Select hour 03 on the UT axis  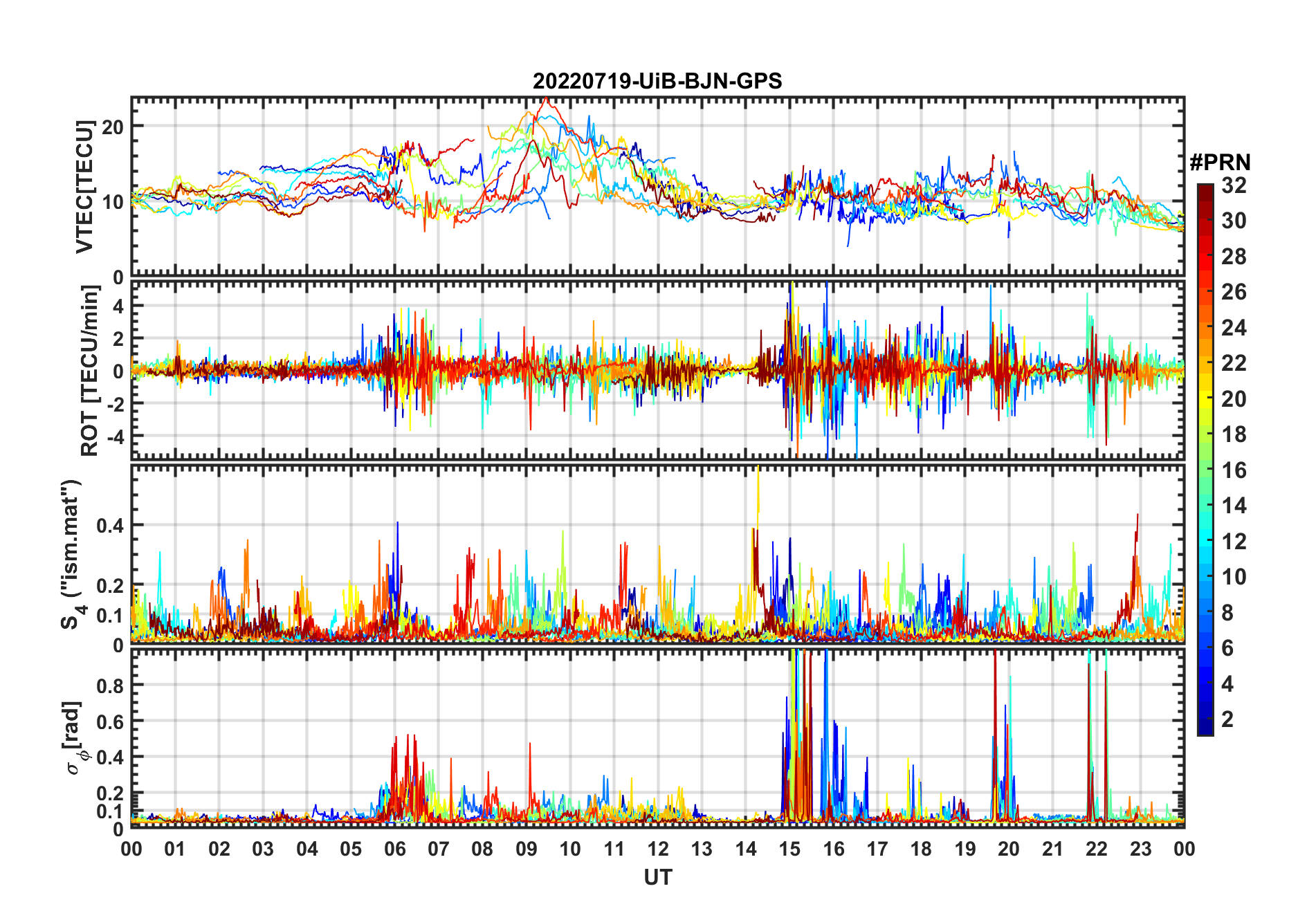coord(263,849)
